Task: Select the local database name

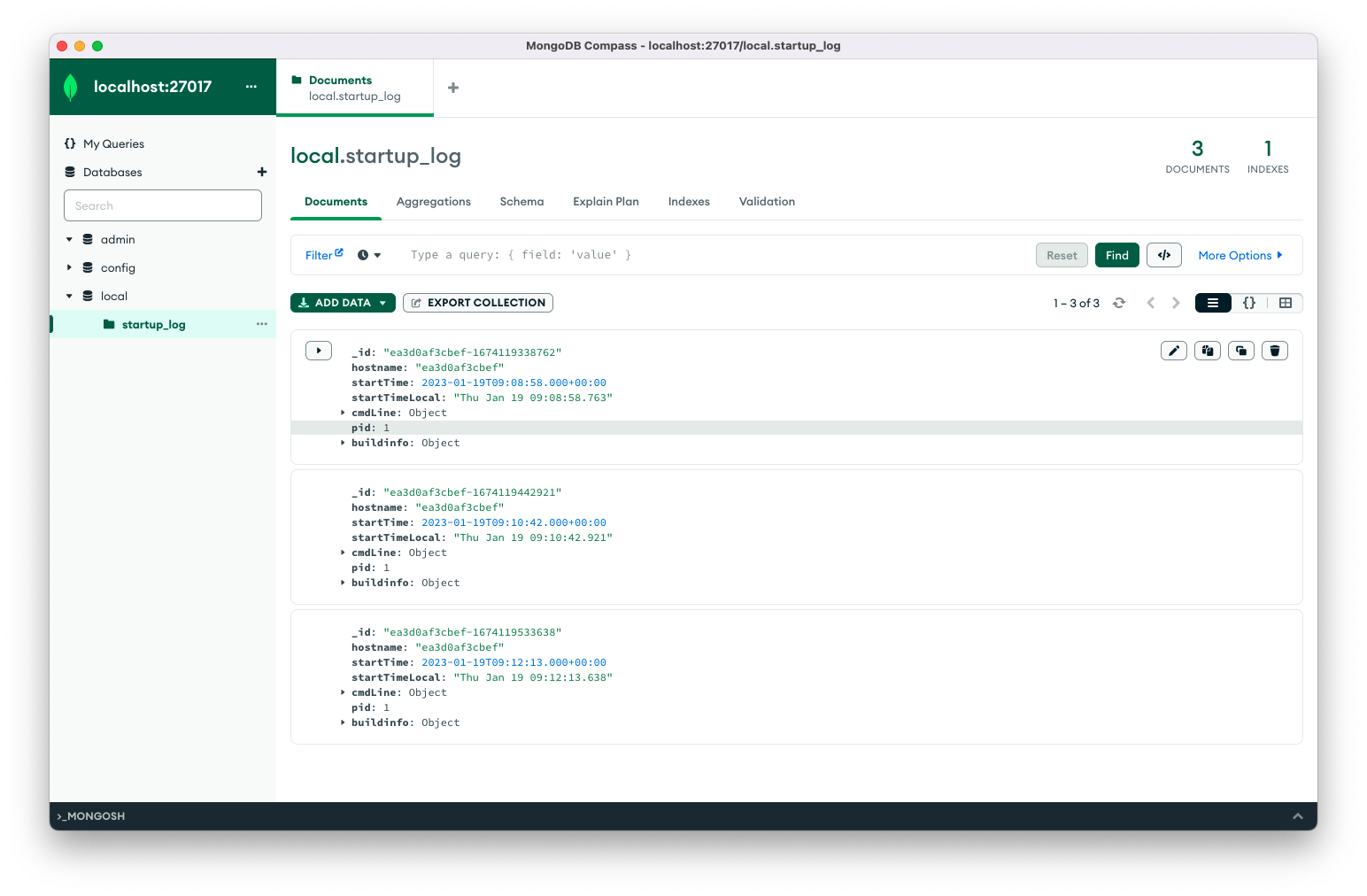Action: pos(114,296)
